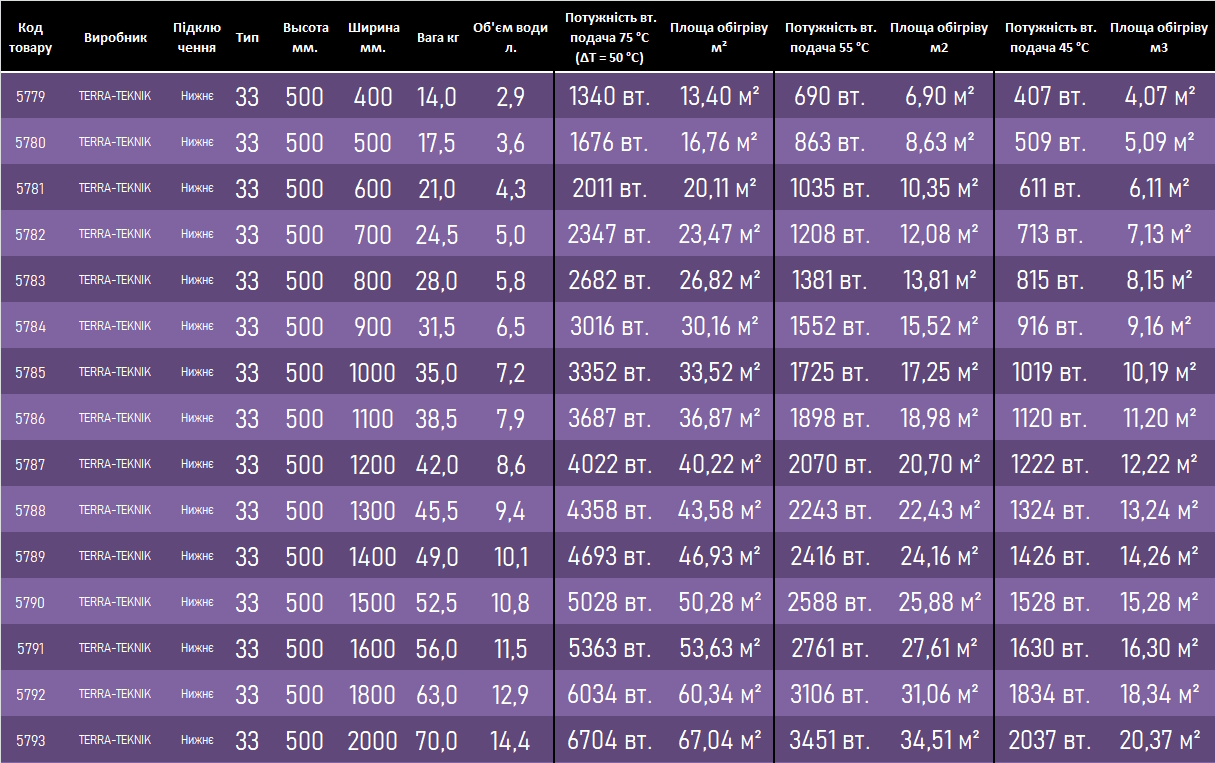Click heating area 20,37 м²

pyautogui.click(x=1160, y=741)
